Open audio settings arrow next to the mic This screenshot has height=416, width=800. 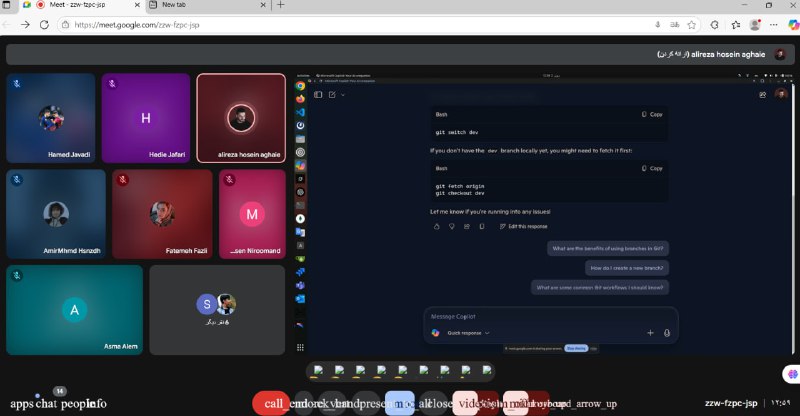[539, 403]
